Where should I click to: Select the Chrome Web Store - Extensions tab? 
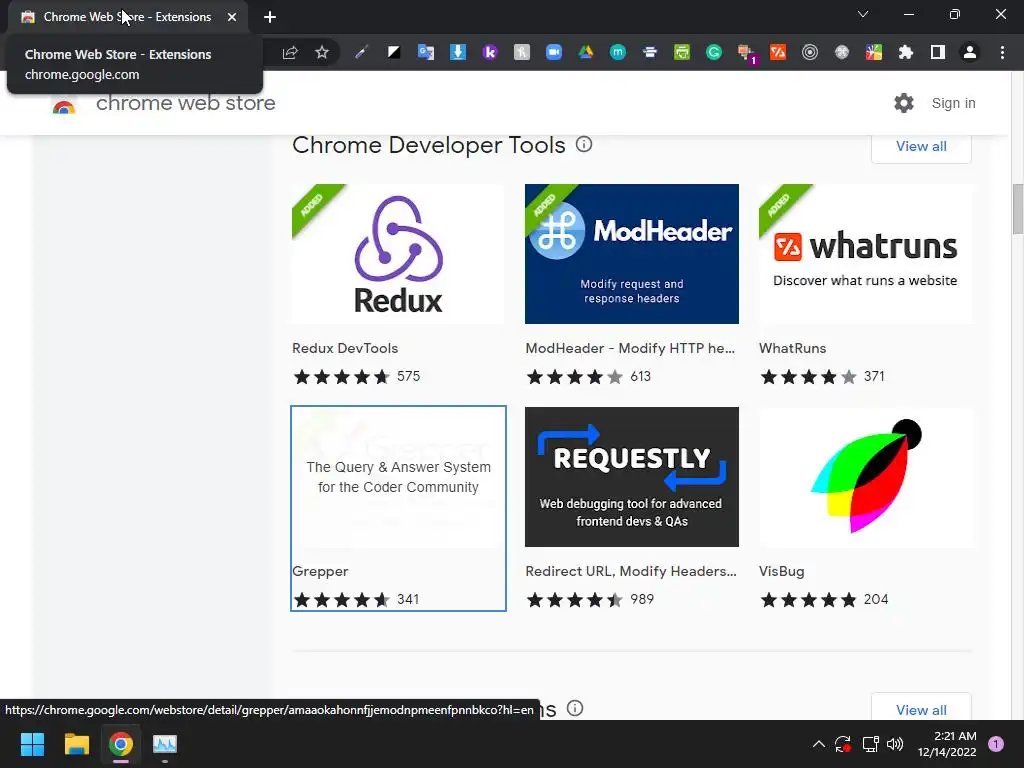127,17
